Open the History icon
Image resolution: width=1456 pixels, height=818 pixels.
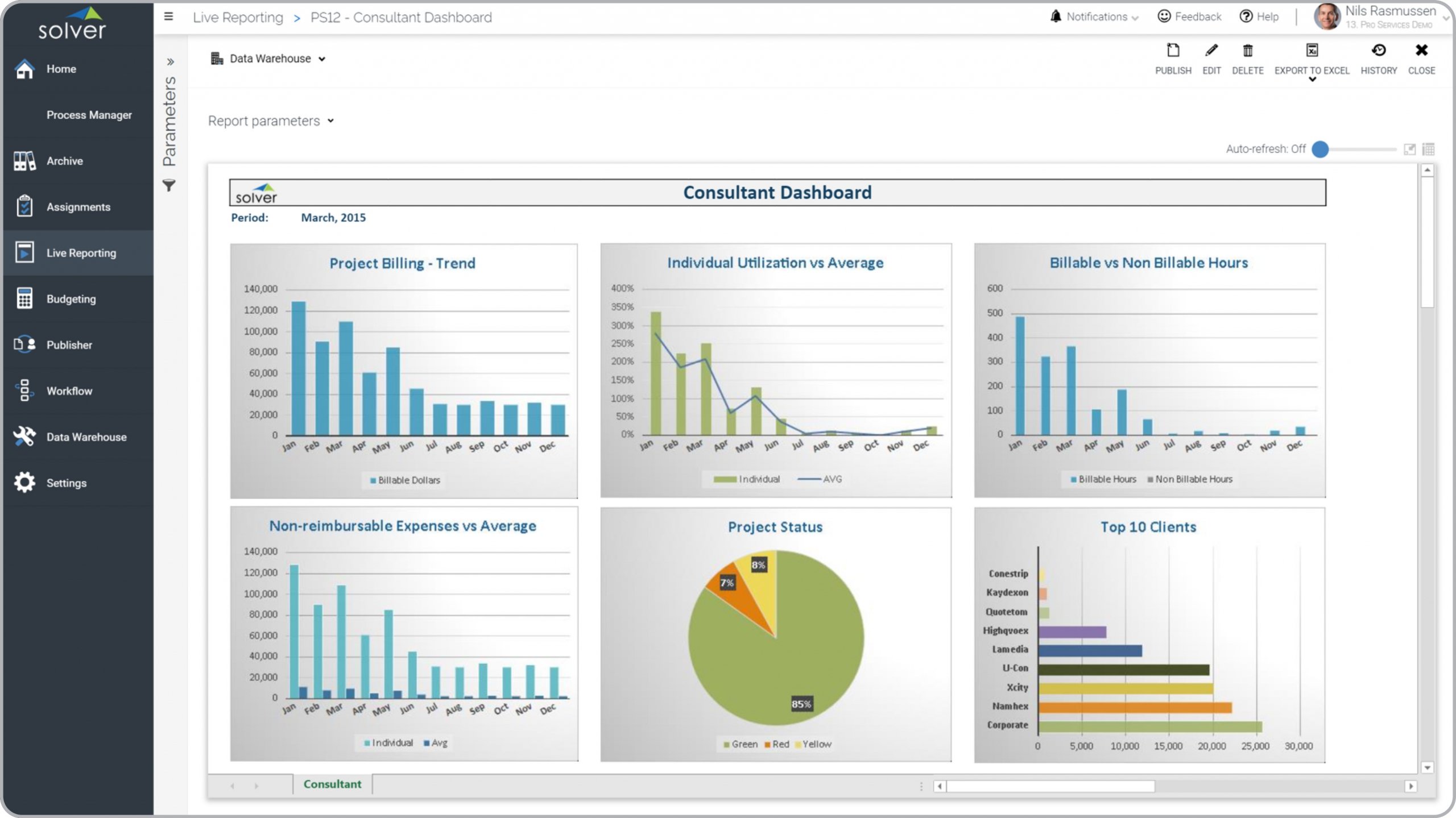(1379, 51)
